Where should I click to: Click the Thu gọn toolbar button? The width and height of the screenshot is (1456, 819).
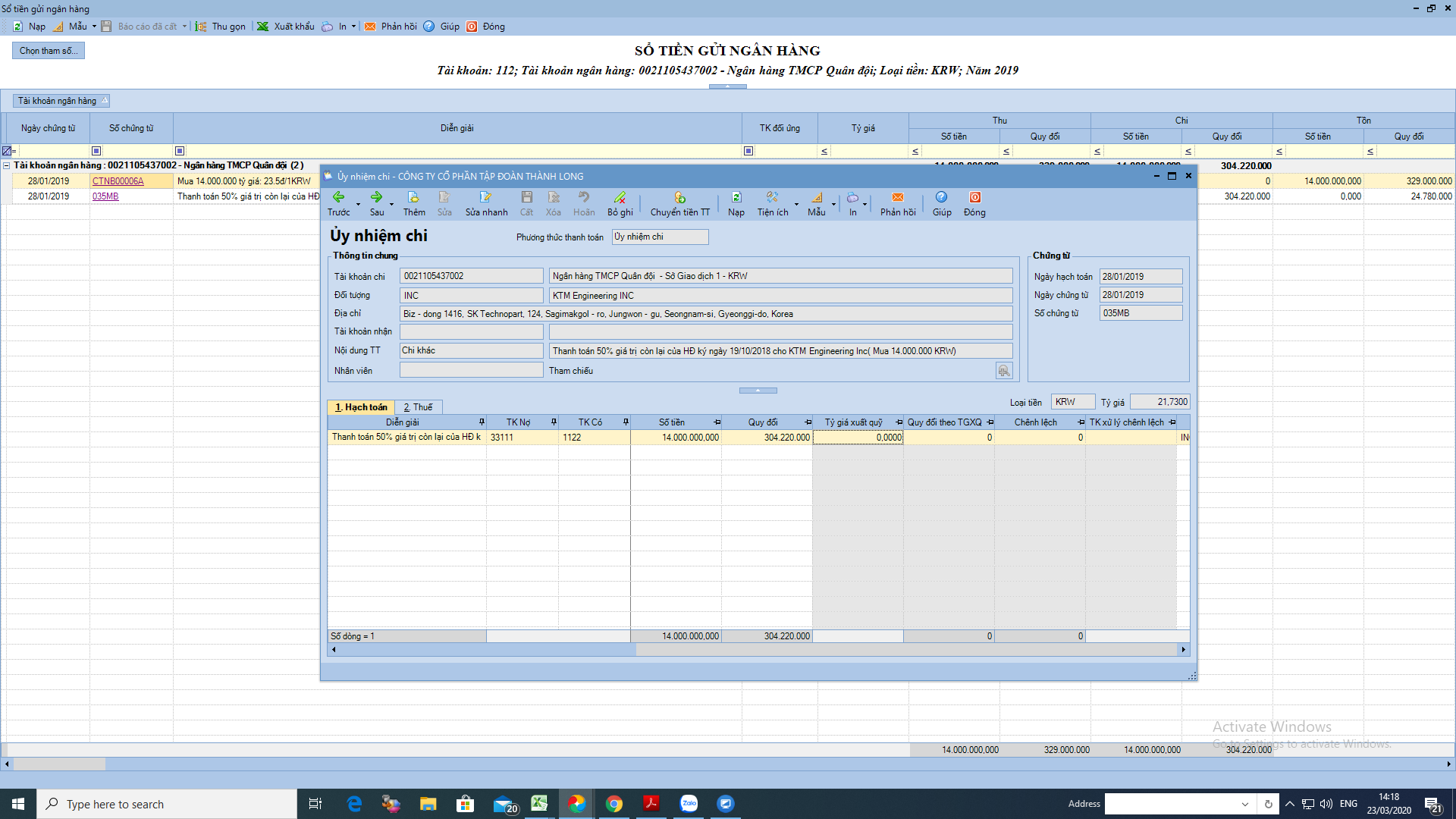pyautogui.click(x=221, y=27)
